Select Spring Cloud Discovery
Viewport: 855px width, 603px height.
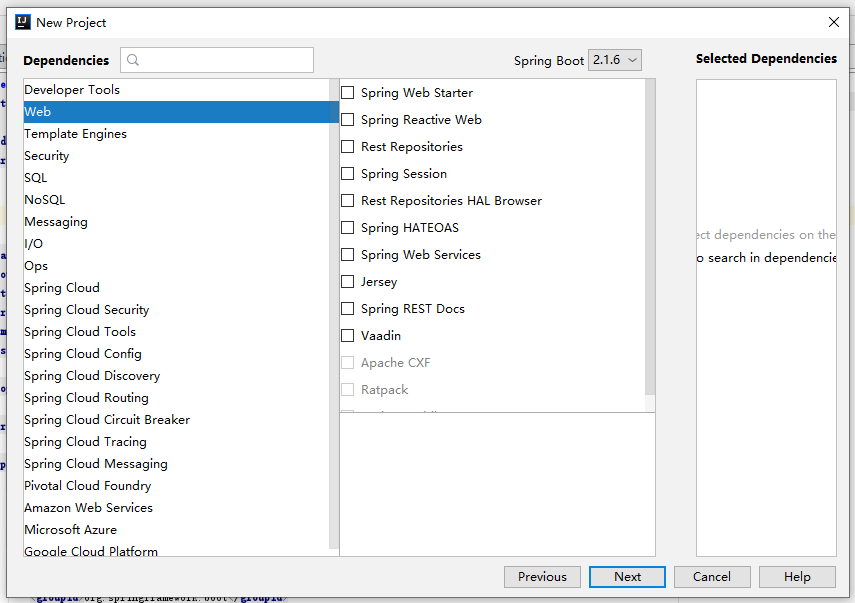click(x=176, y=376)
